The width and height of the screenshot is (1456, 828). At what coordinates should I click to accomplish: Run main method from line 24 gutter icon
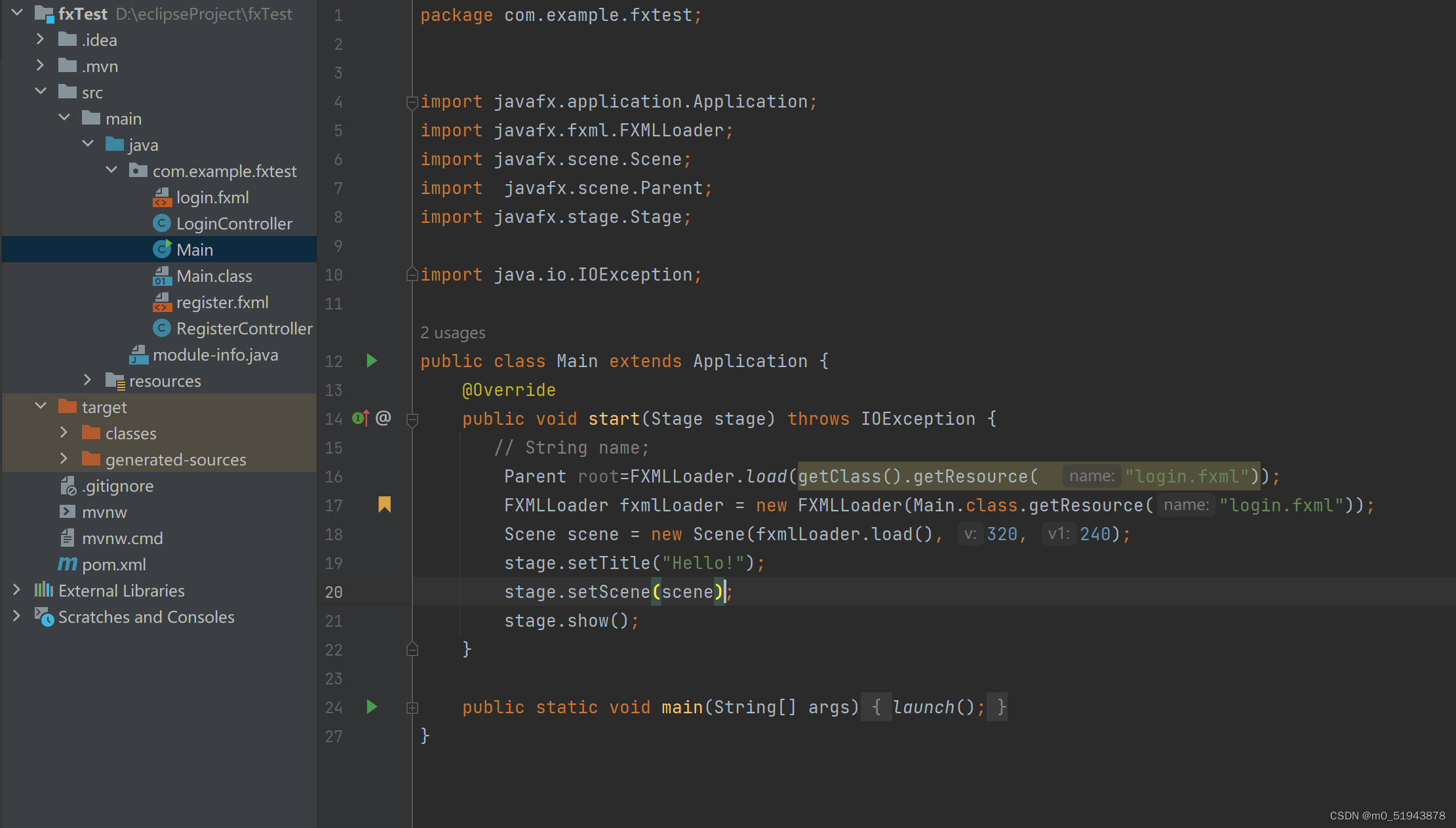tap(372, 707)
